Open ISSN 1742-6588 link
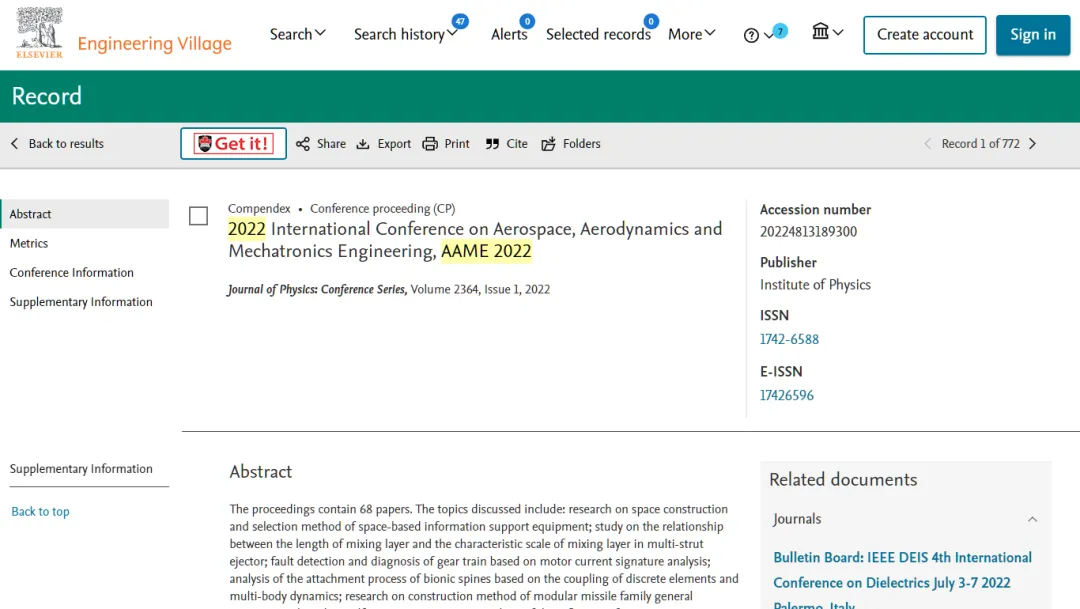This screenshot has width=1080, height=609. tap(789, 339)
